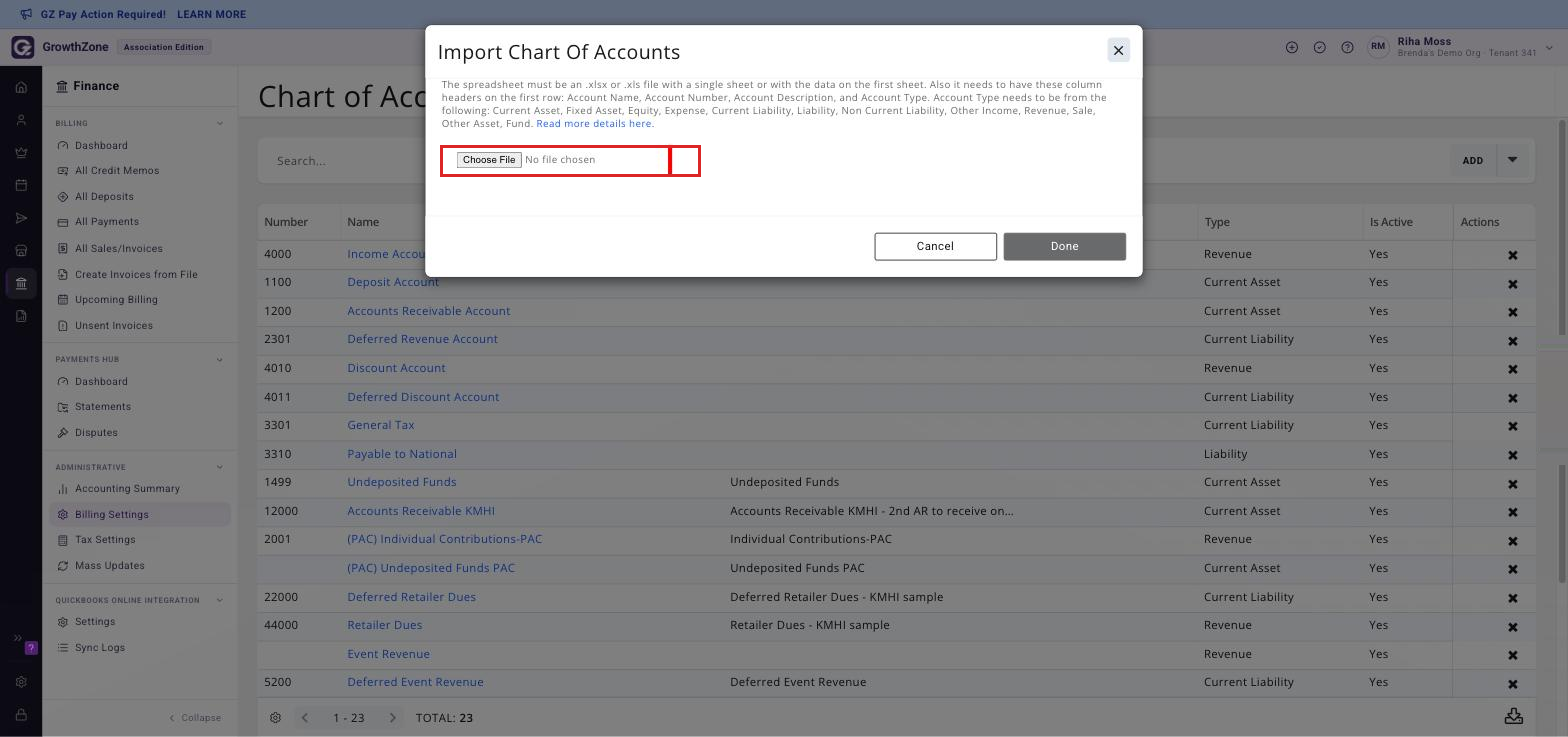The image size is (1568, 737).
Task: Cancel the chart of accounts import
Action: click(935, 246)
